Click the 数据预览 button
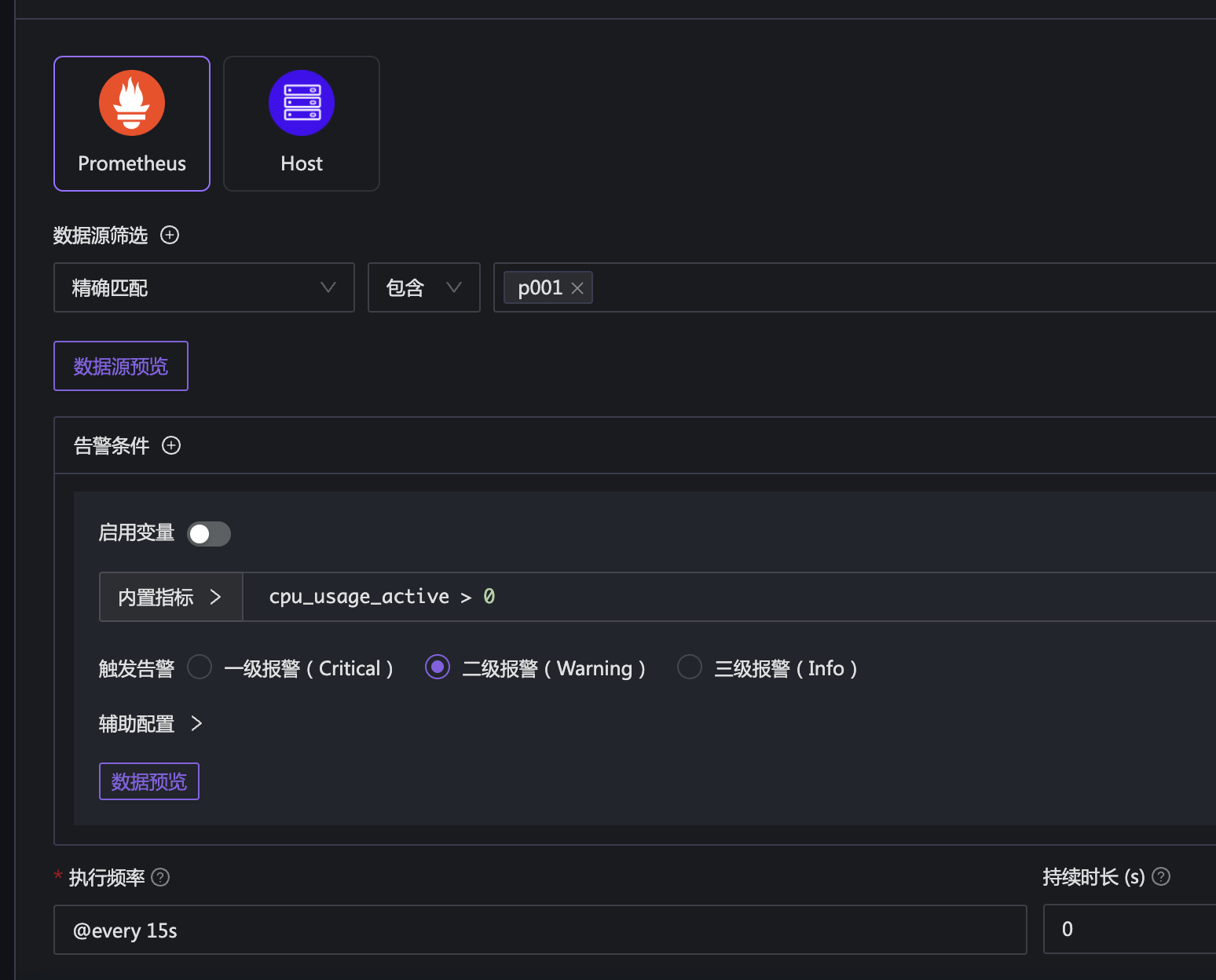The image size is (1216, 980). 149,781
